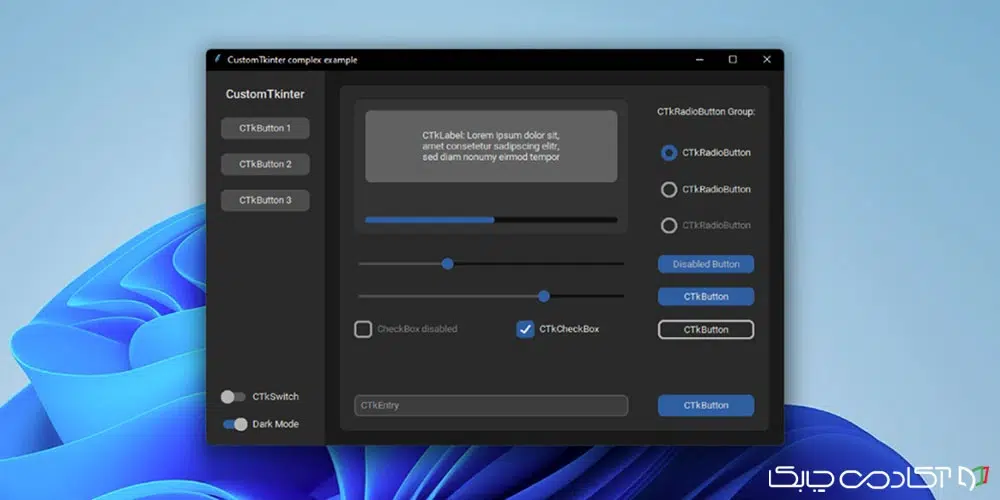
Task: Focus the CTkEntry text field
Action: pyautogui.click(x=490, y=405)
